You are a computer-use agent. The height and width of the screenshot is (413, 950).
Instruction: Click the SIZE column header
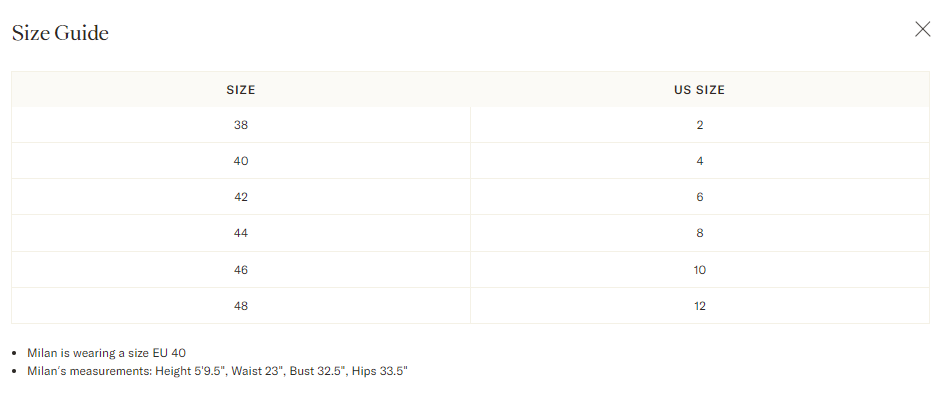coord(241,90)
